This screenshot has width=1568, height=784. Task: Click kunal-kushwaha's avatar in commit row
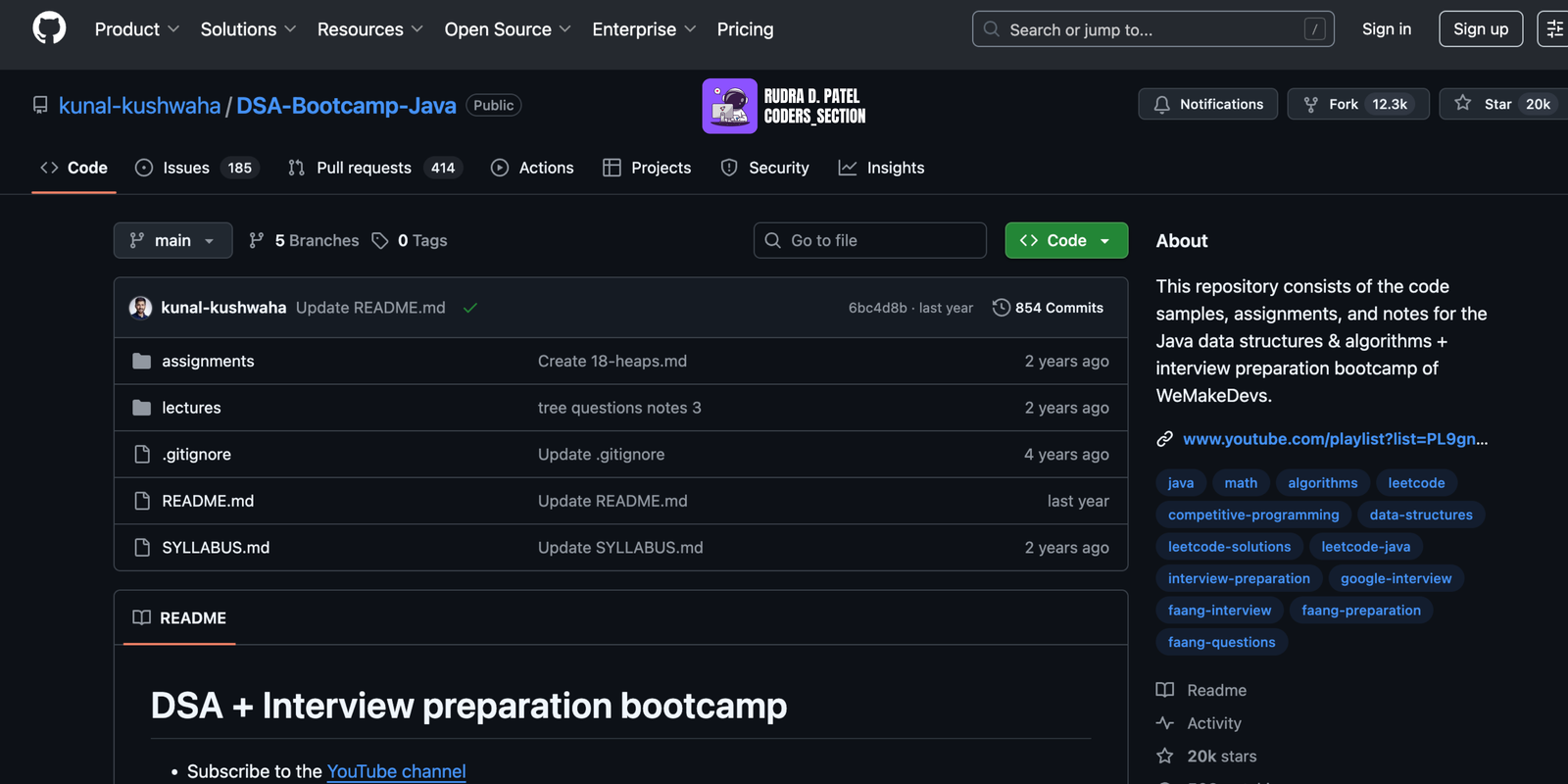coord(140,308)
